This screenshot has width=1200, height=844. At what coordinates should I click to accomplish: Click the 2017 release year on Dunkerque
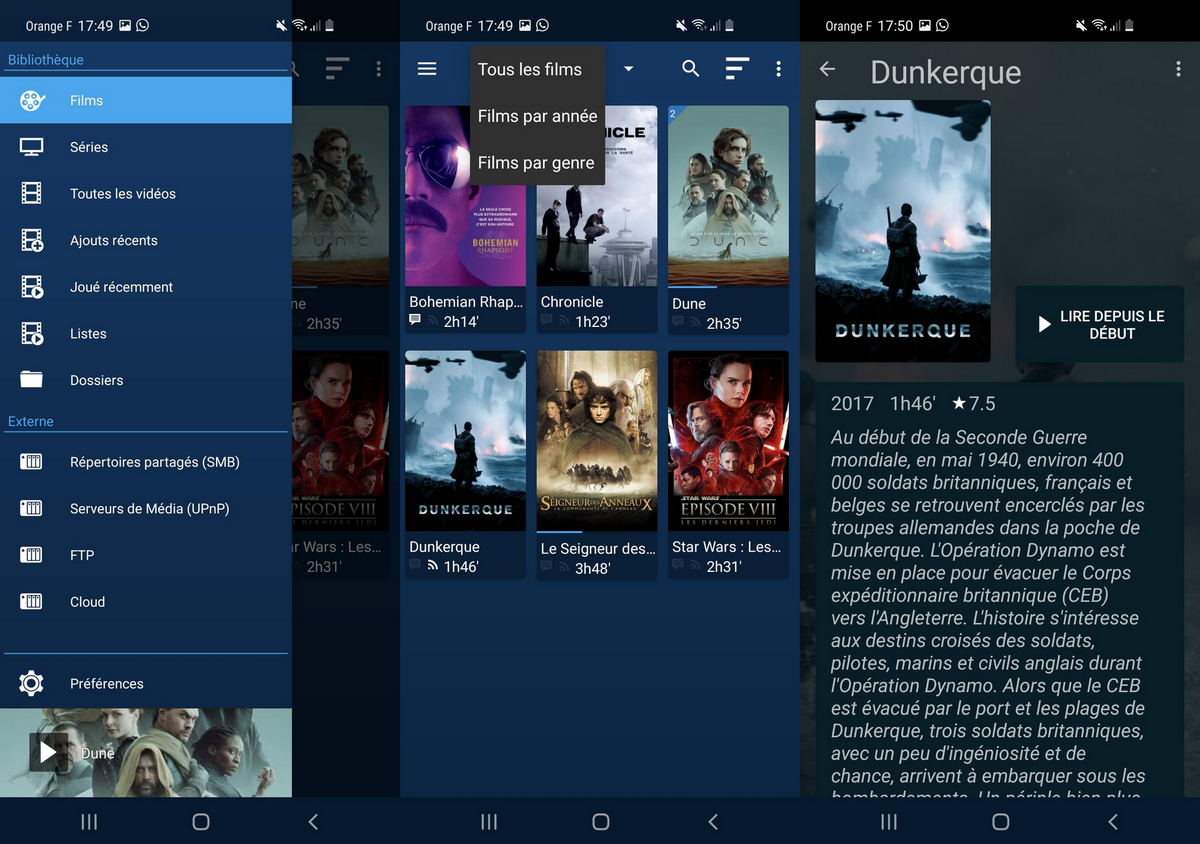tap(852, 403)
